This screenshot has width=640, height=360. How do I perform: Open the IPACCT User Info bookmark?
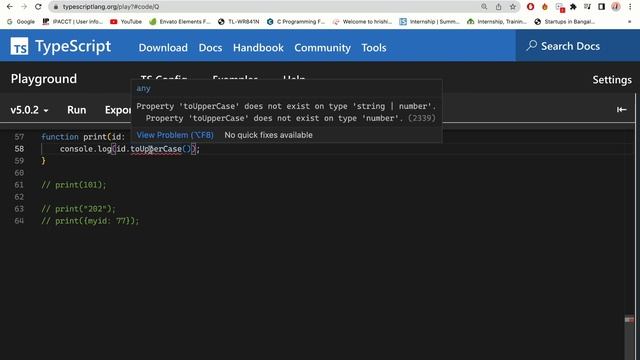point(73,22)
